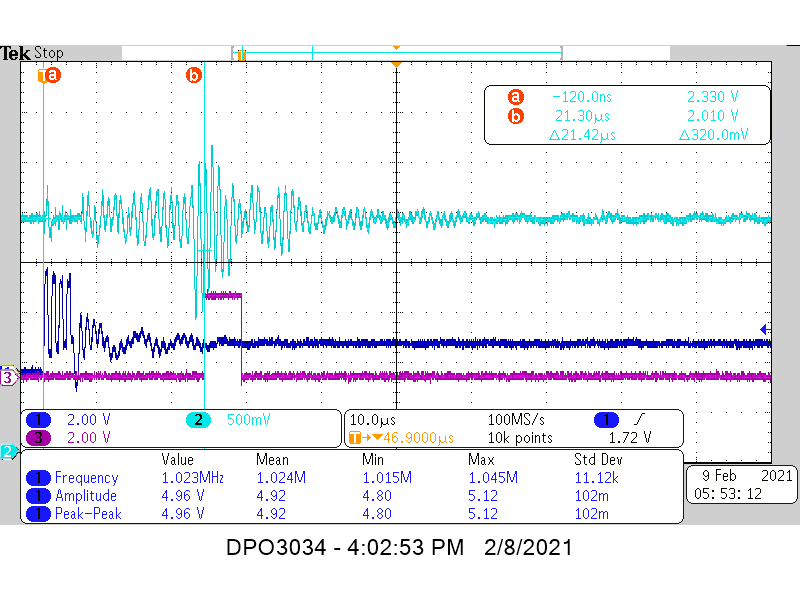
Task: Click the Peak-Peak measurement value 4.96 V
Action: [x=183, y=512]
